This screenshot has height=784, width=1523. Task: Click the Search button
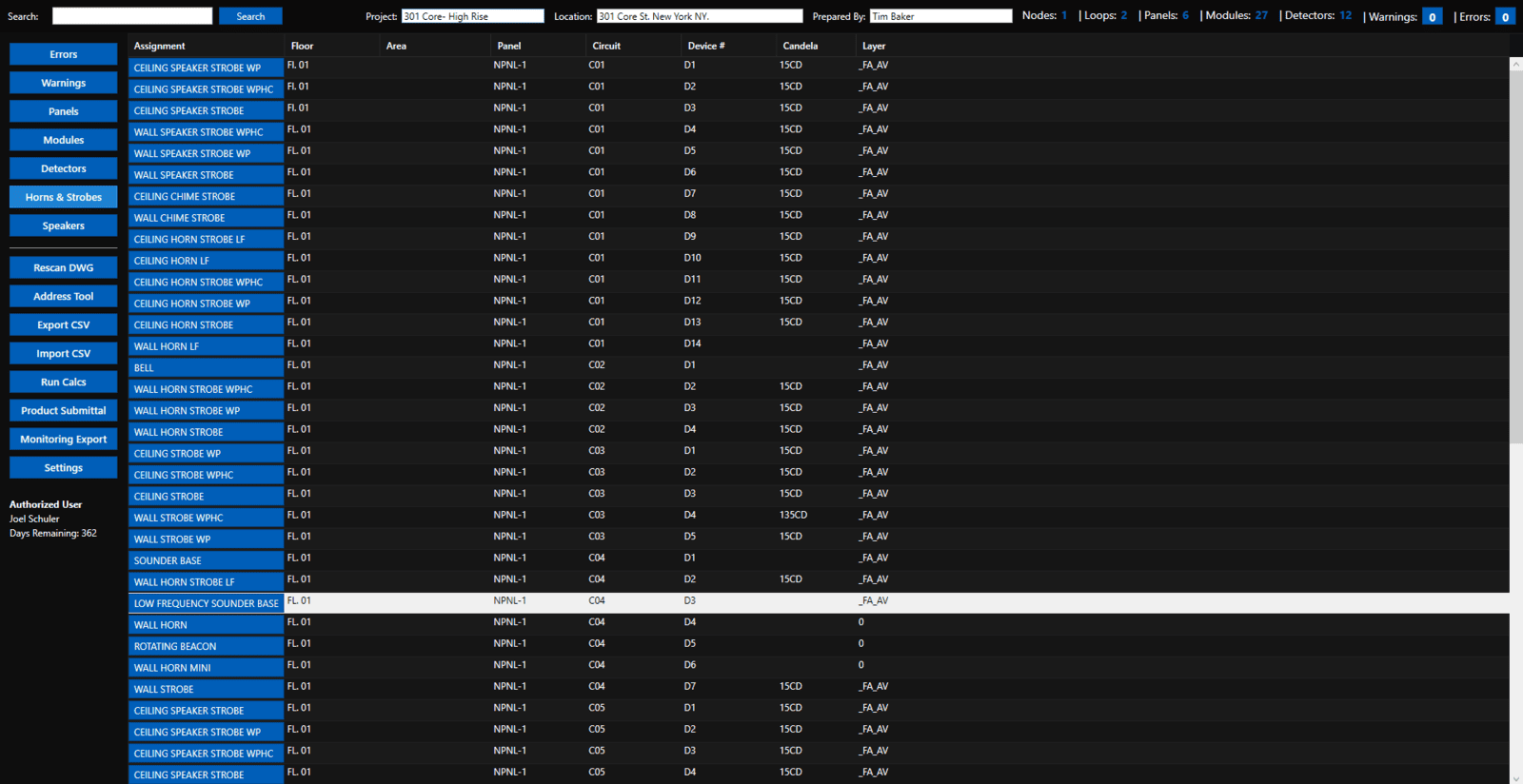point(250,16)
